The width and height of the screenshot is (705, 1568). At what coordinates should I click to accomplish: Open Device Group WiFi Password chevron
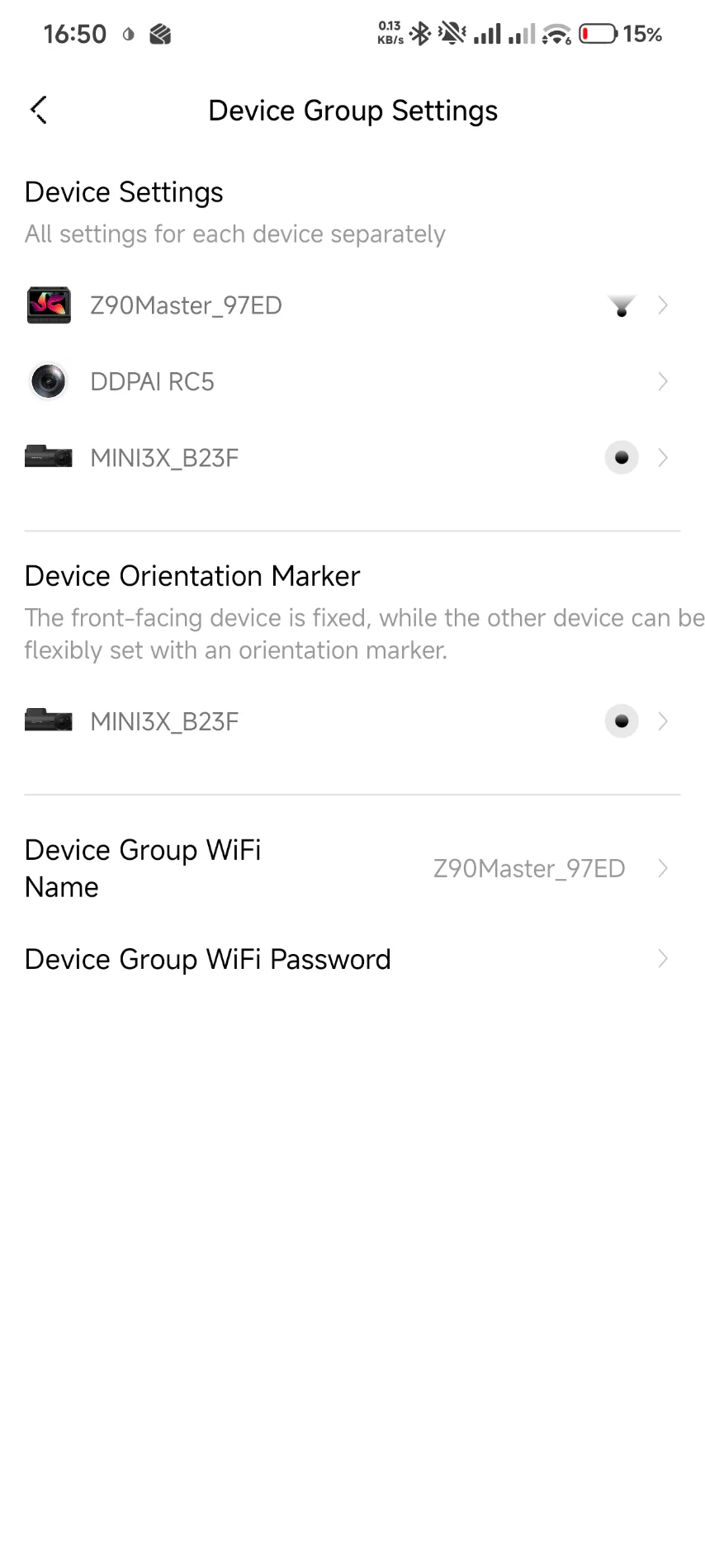click(x=662, y=958)
